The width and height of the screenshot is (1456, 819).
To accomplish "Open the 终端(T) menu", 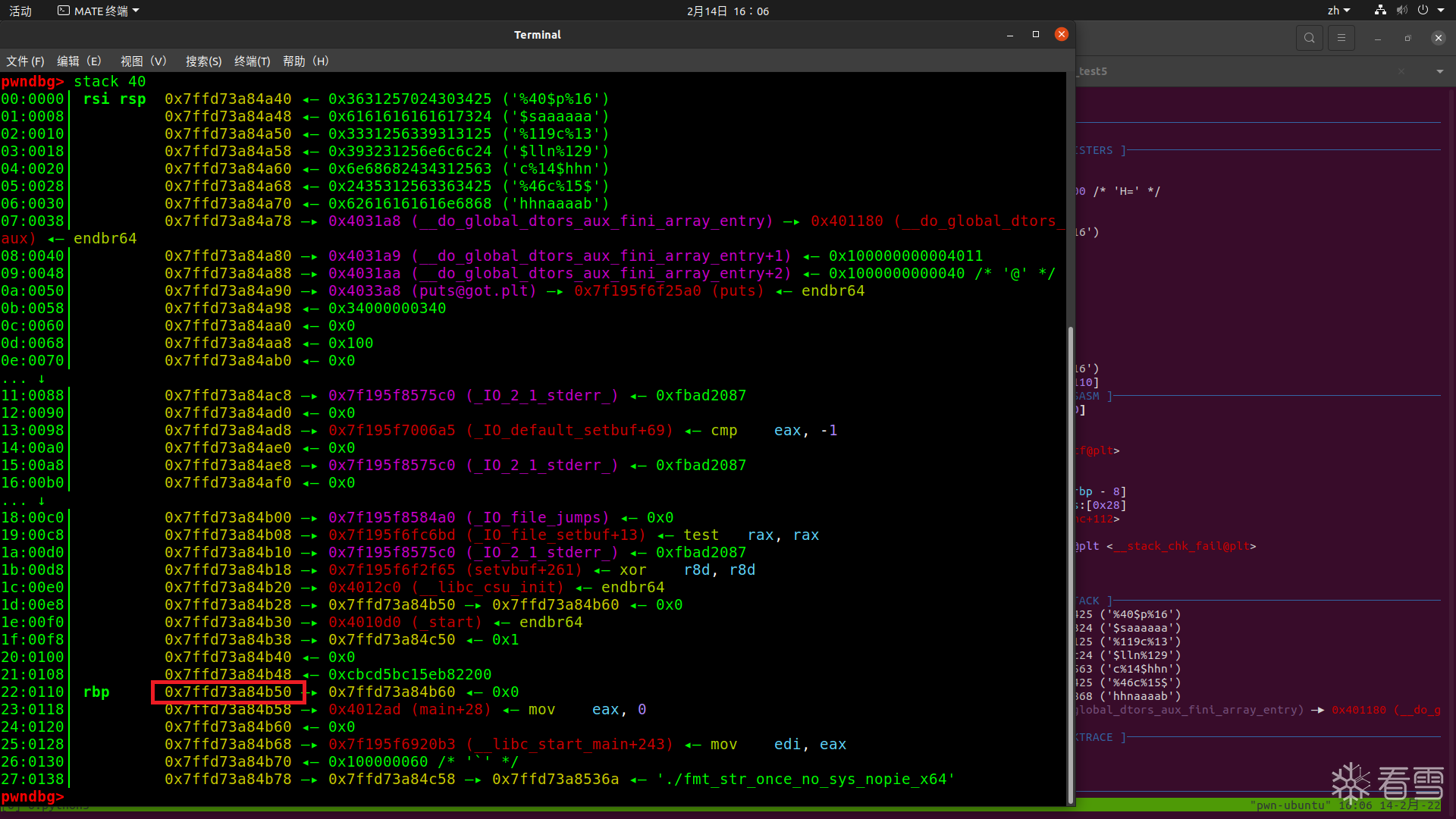I will point(252,61).
